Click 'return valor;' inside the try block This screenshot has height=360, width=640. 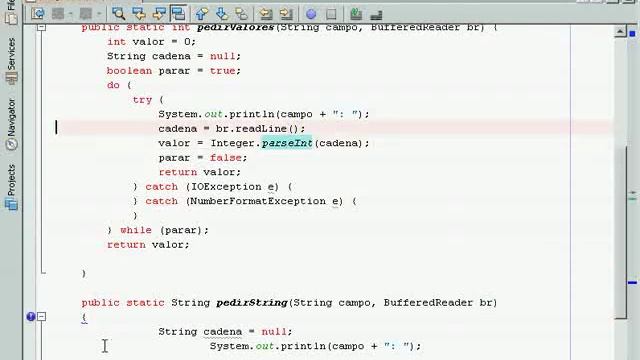[200, 172]
